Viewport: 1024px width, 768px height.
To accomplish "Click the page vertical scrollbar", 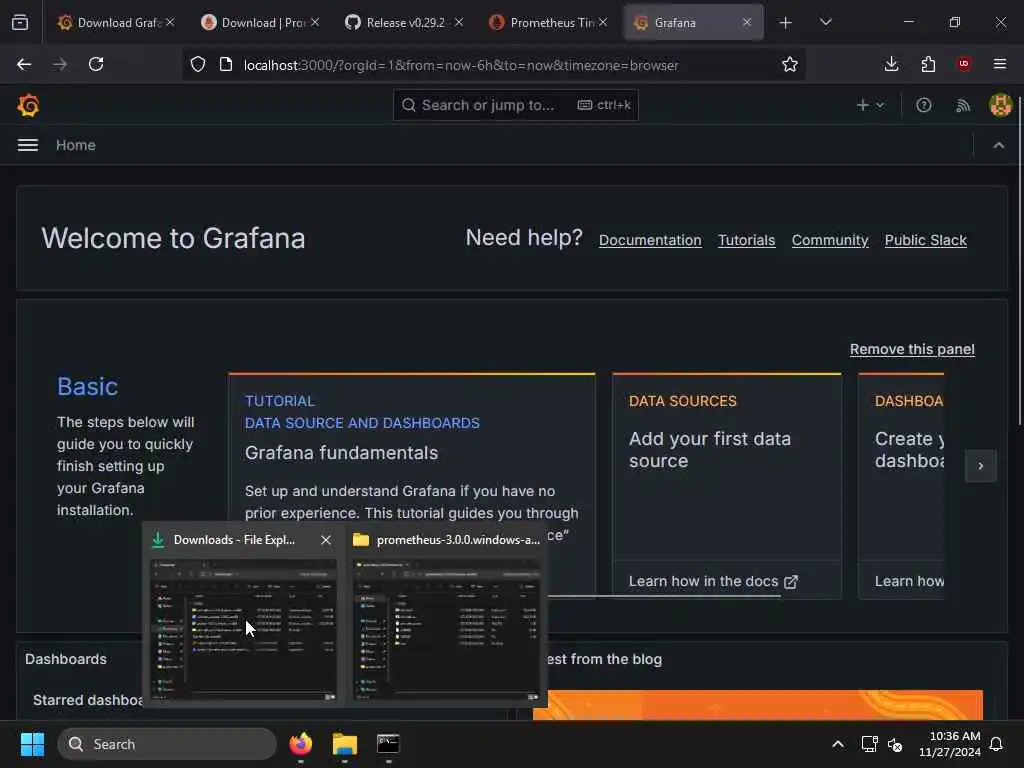I will (x=1019, y=261).
